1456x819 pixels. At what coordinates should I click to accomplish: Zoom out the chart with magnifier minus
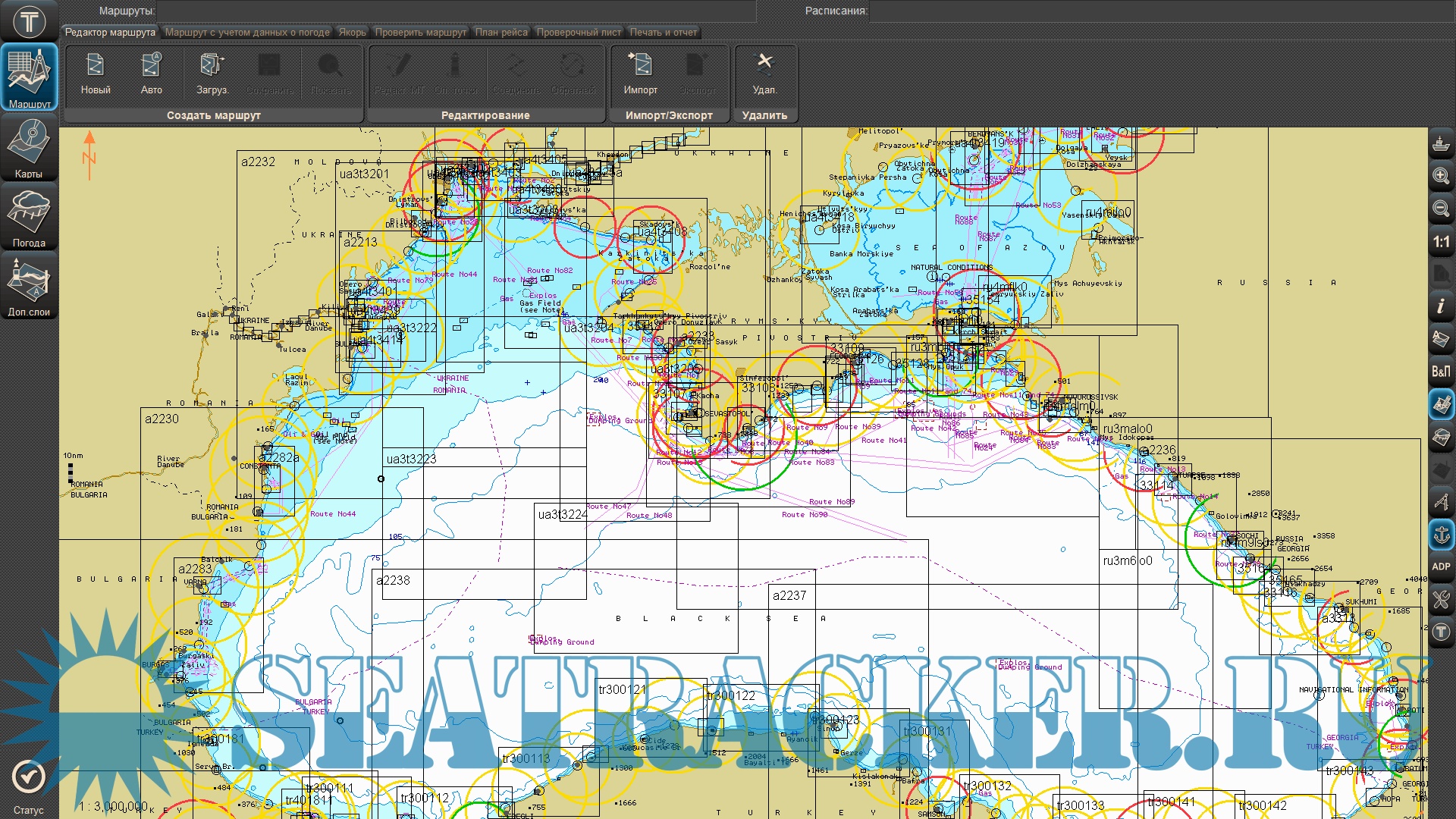(x=1441, y=209)
